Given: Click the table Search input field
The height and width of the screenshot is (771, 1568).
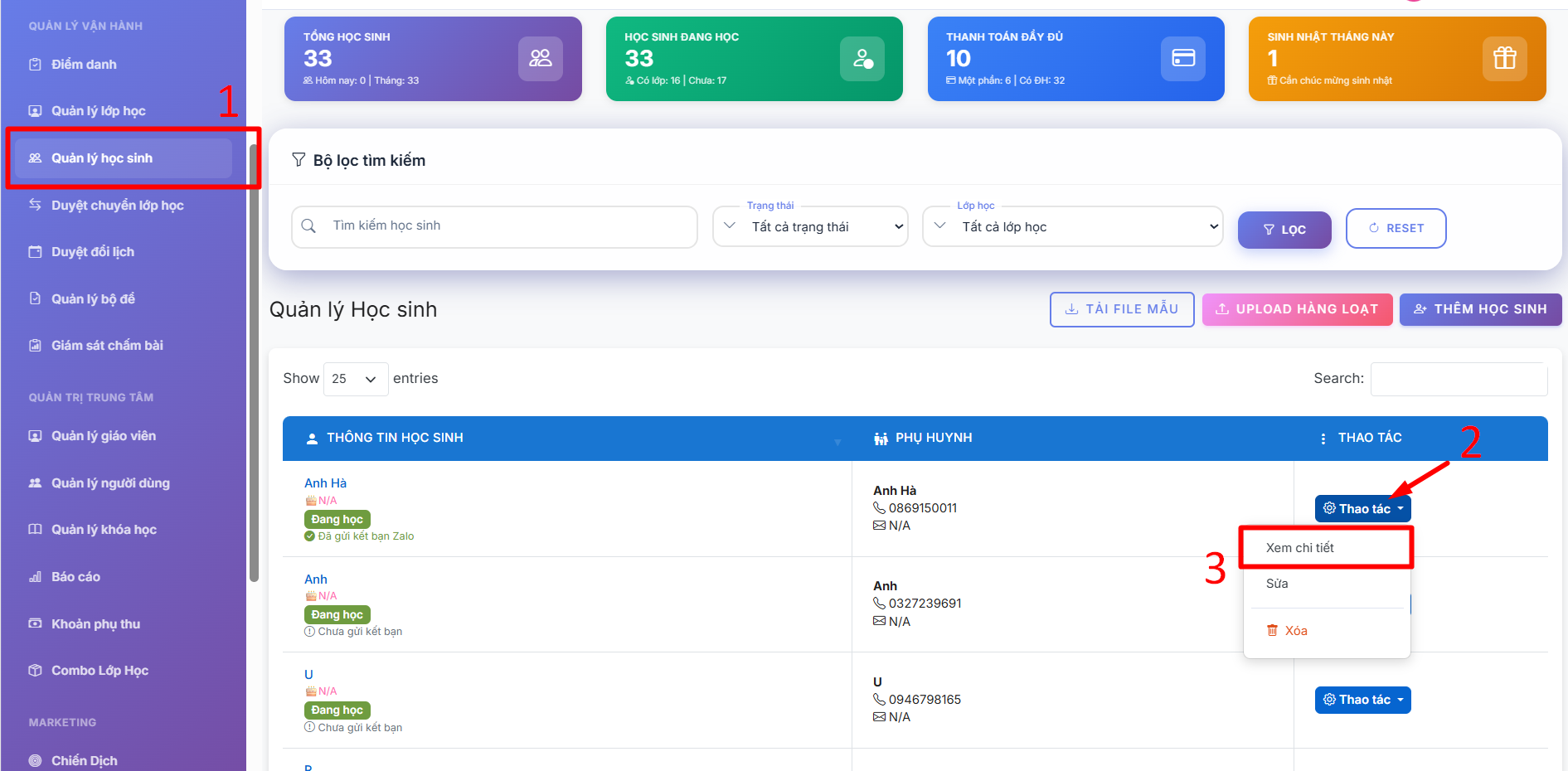Looking at the screenshot, I should click(1459, 379).
